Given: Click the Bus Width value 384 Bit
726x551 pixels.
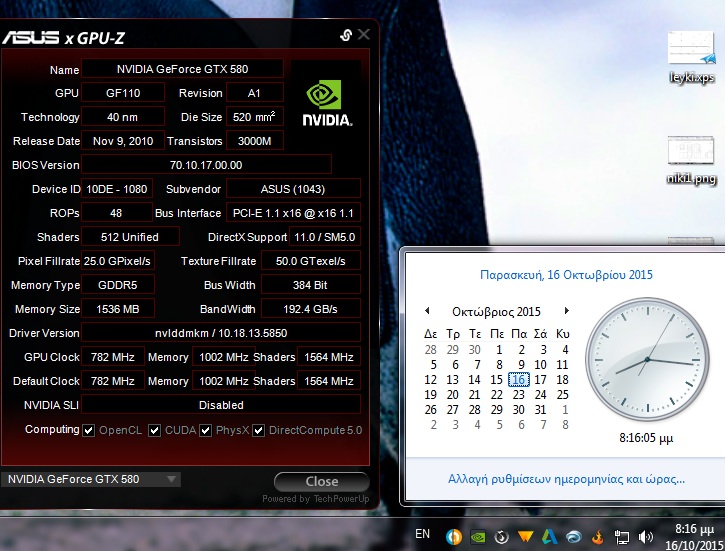Looking at the screenshot, I should (310, 285).
